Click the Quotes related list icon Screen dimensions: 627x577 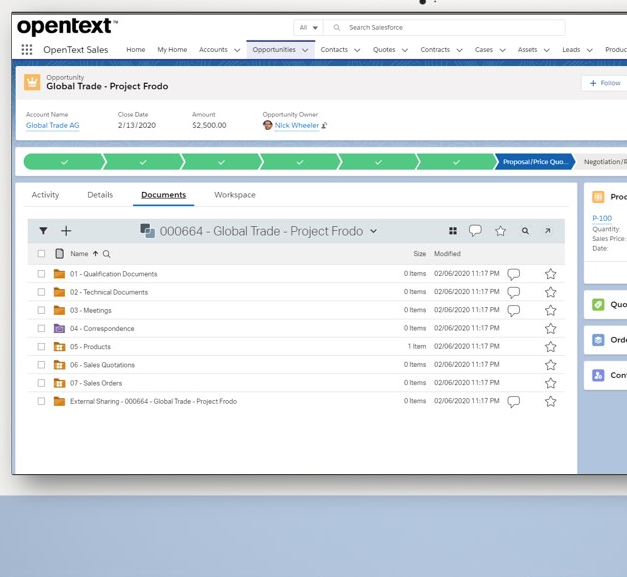[x=598, y=305]
